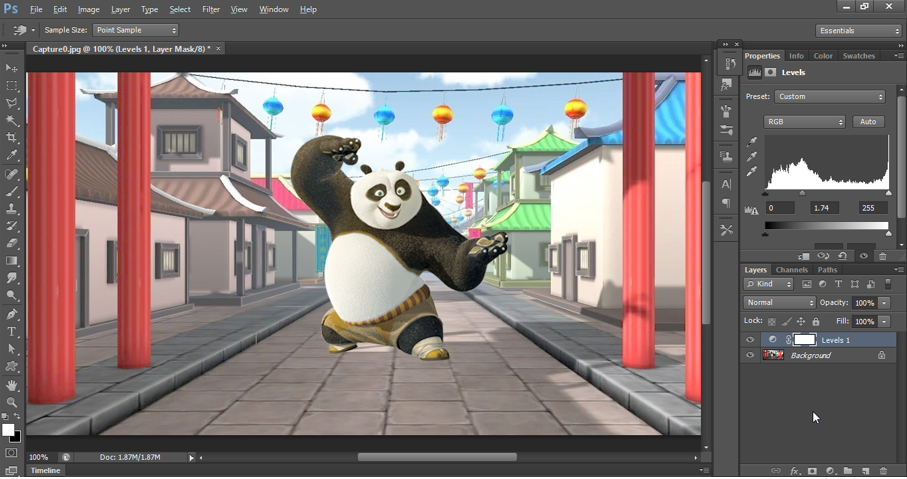Toggle lock all for layer
Screen dimensions: 907x479
click(816, 322)
